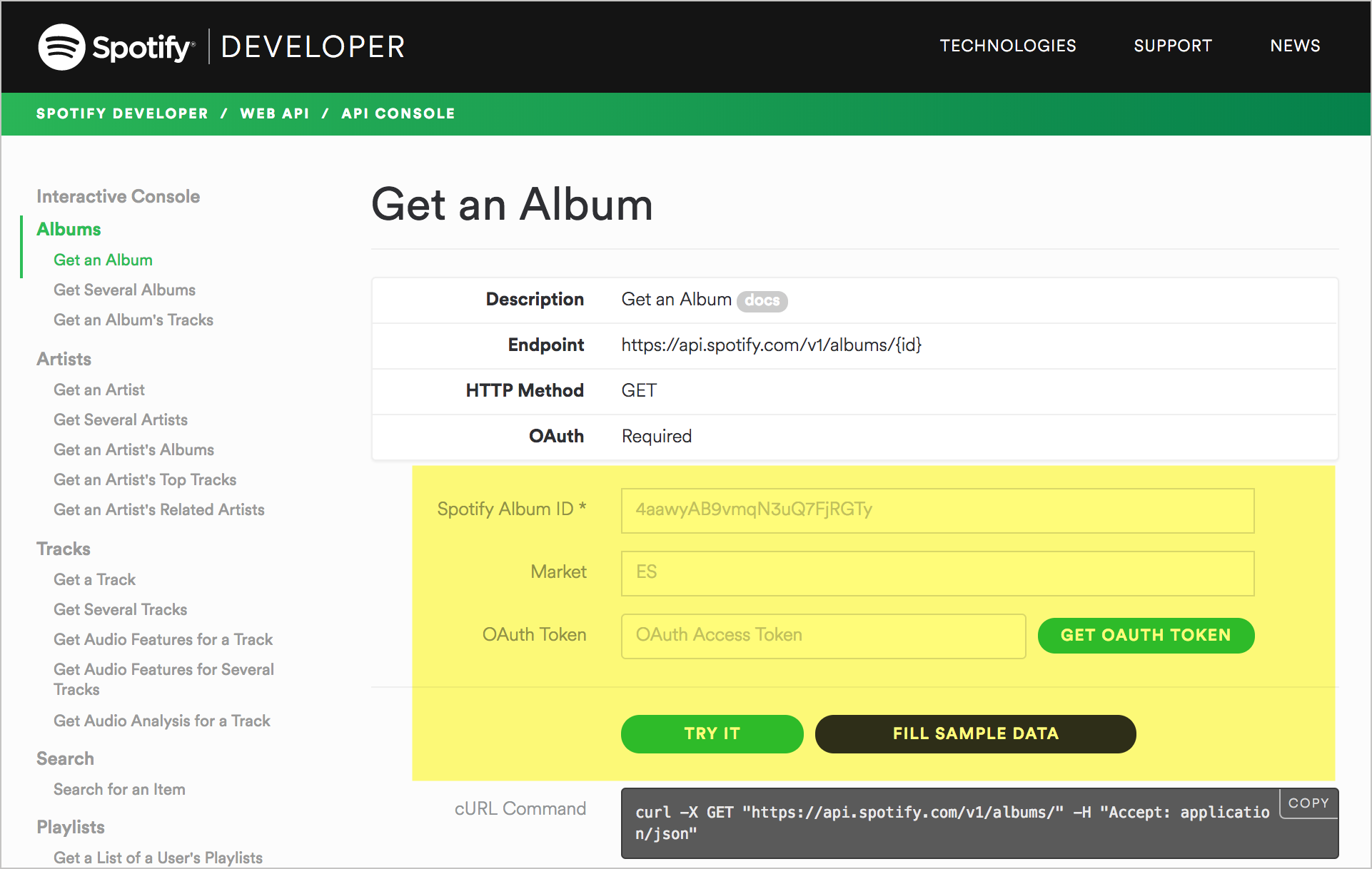The height and width of the screenshot is (869, 1372).
Task: Click the Market input field
Action: pyautogui.click(x=937, y=573)
